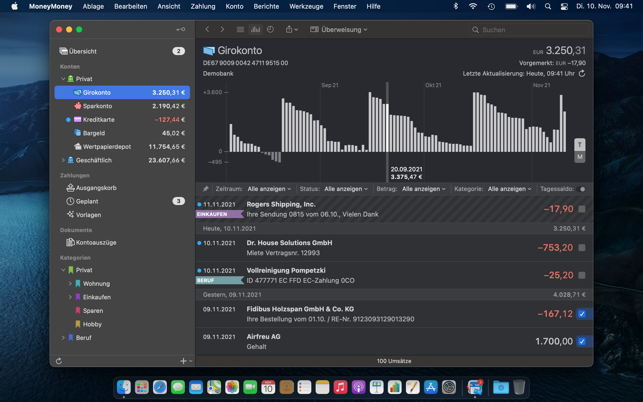The width and height of the screenshot is (643, 402).
Task: Switch chart to M (monthly) mode
Action: [x=579, y=157]
